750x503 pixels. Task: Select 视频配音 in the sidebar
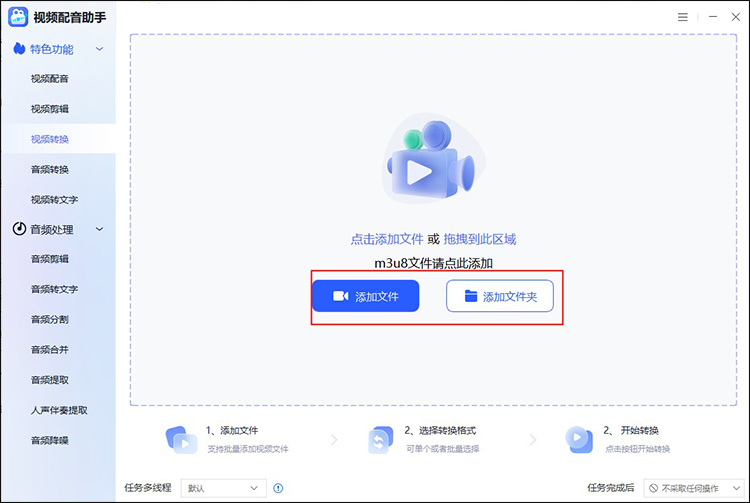click(50, 78)
